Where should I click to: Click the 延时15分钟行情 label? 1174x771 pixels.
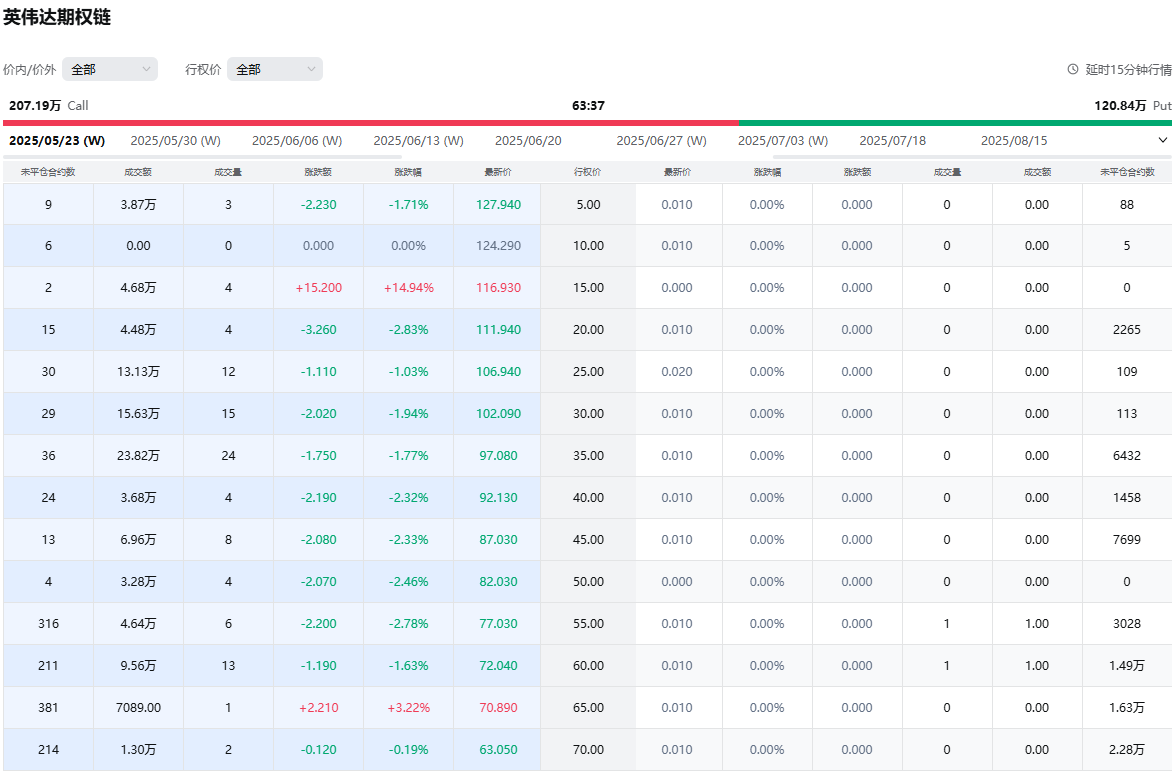[1128, 70]
